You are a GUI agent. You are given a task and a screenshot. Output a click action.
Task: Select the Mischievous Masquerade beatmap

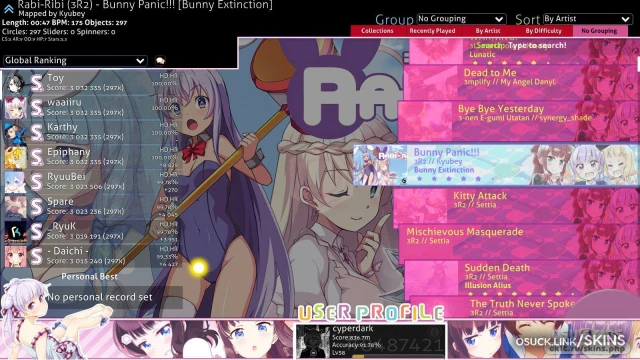[519, 242]
